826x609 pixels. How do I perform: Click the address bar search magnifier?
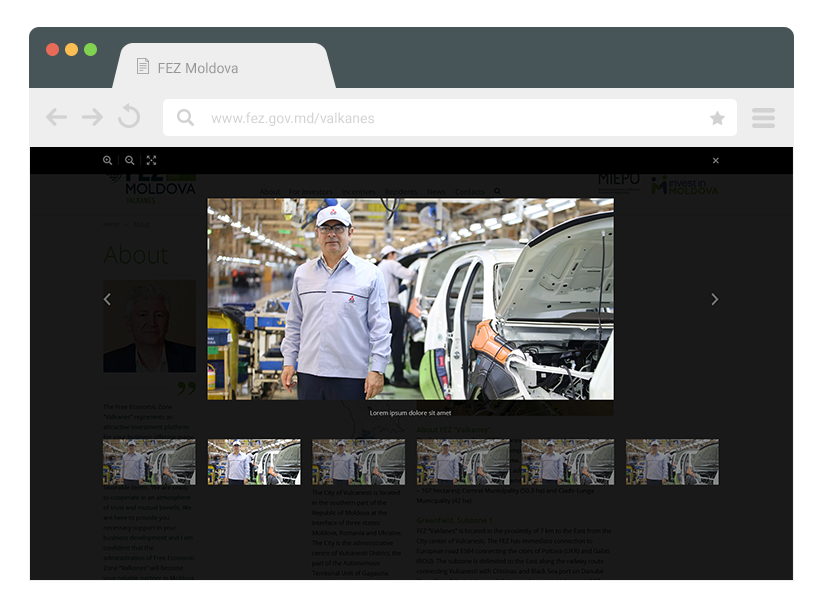(x=185, y=117)
